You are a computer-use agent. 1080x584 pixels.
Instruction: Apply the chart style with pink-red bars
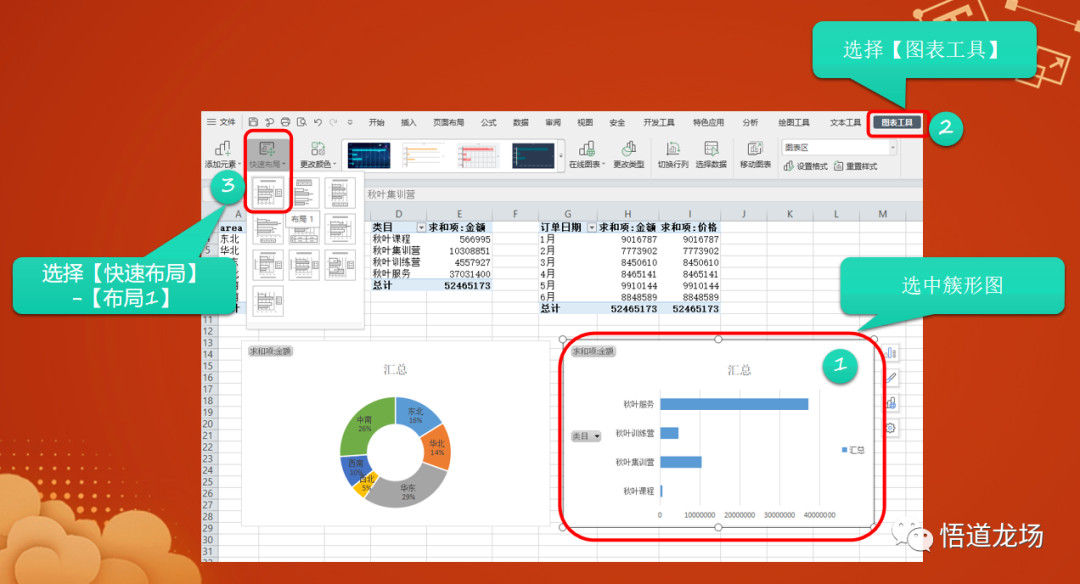pyautogui.click(x=478, y=156)
